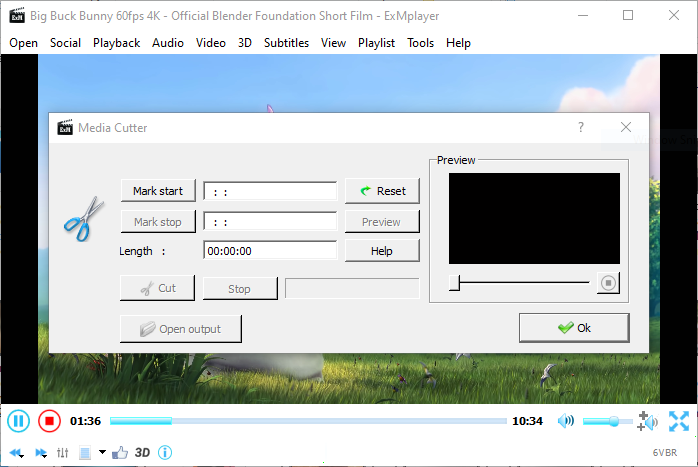The height and width of the screenshot is (467, 698).
Task: Open the Subtitles menu
Action: click(x=286, y=43)
